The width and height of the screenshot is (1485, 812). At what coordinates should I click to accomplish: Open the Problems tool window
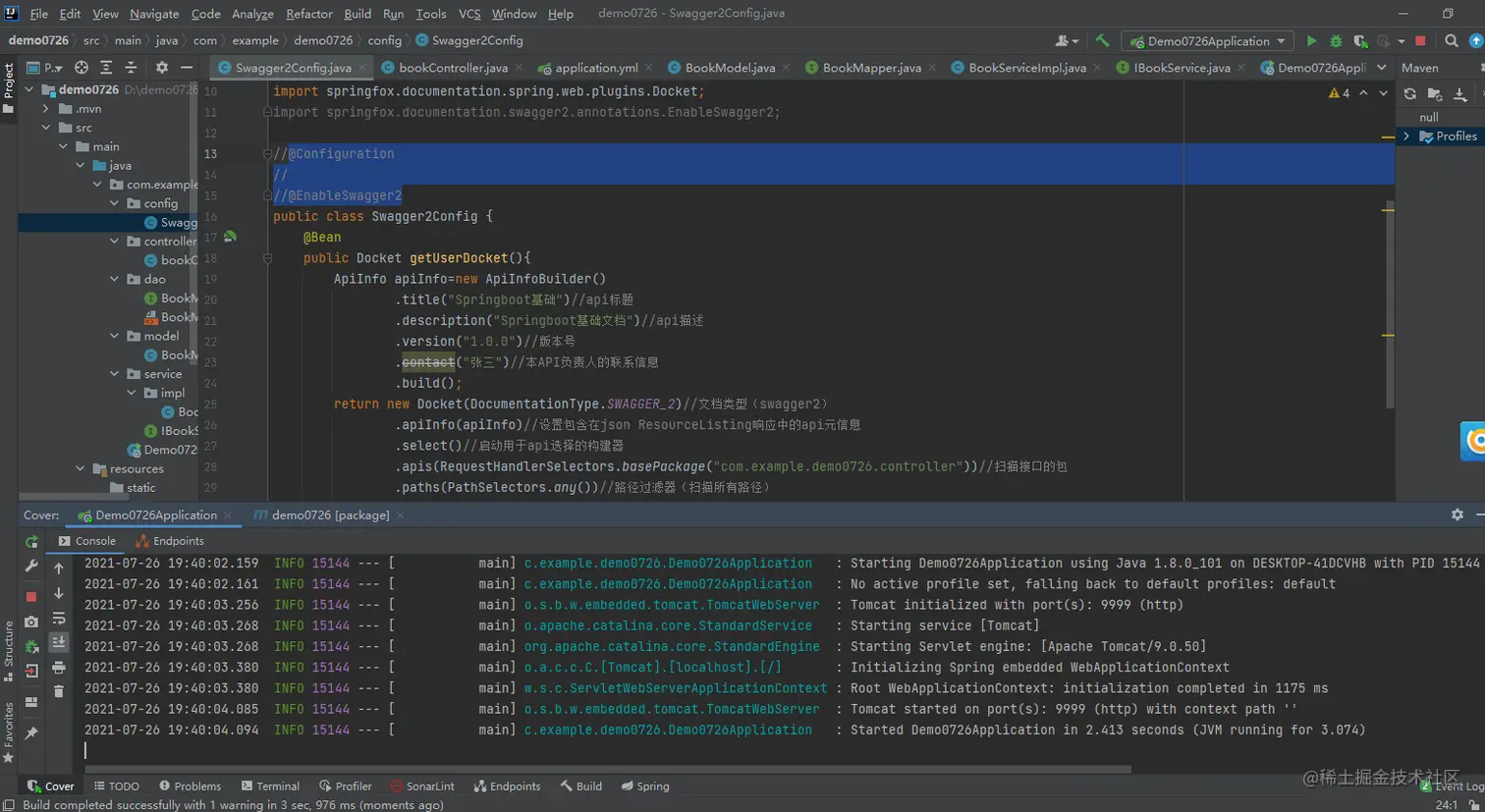(190, 786)
